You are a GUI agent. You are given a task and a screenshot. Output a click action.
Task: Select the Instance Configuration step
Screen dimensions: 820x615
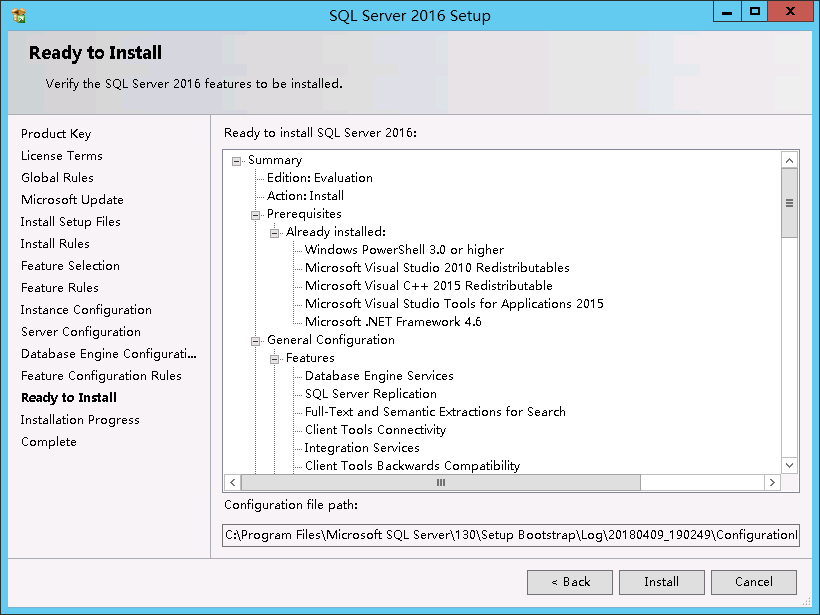click(x=86, y=310)
